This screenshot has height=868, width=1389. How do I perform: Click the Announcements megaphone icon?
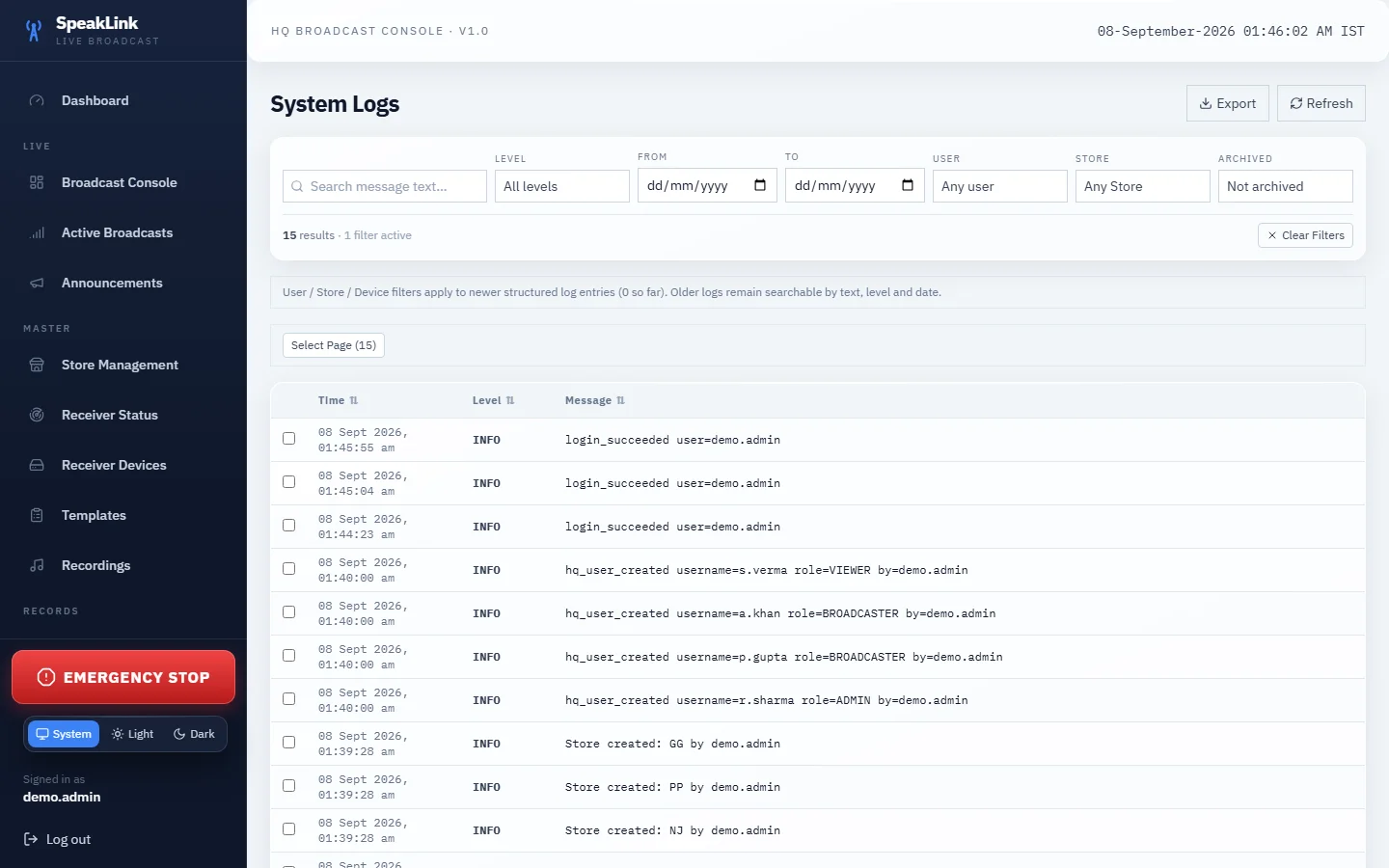pos(37,283)
